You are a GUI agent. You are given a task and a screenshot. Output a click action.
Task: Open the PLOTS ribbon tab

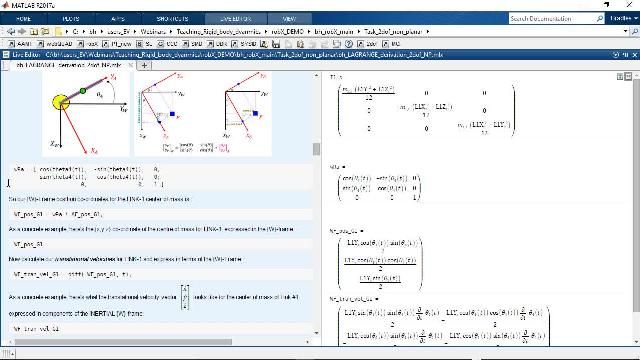point(71,18)
